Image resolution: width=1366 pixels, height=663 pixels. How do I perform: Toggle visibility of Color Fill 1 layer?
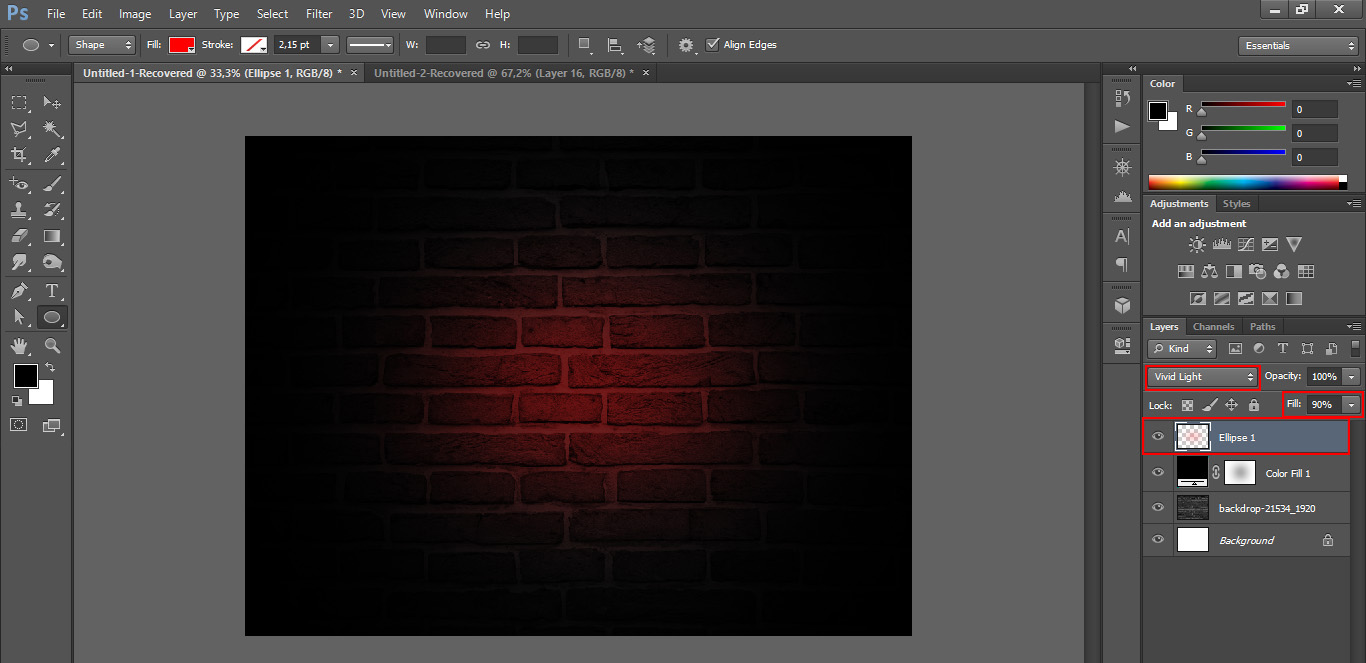click(x=1158, y=473)
